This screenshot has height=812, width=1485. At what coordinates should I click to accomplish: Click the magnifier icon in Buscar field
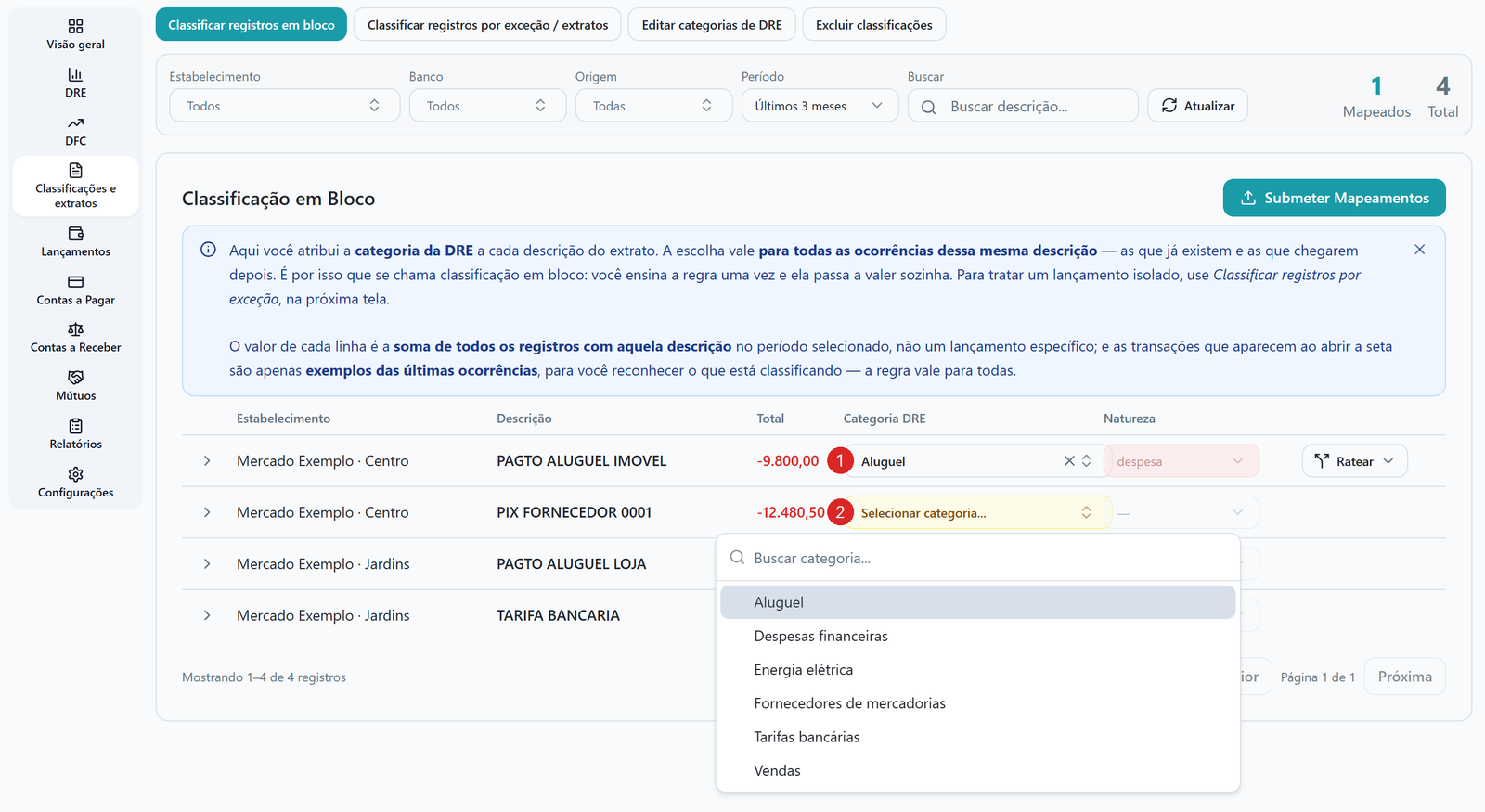[x=928, y=107]
